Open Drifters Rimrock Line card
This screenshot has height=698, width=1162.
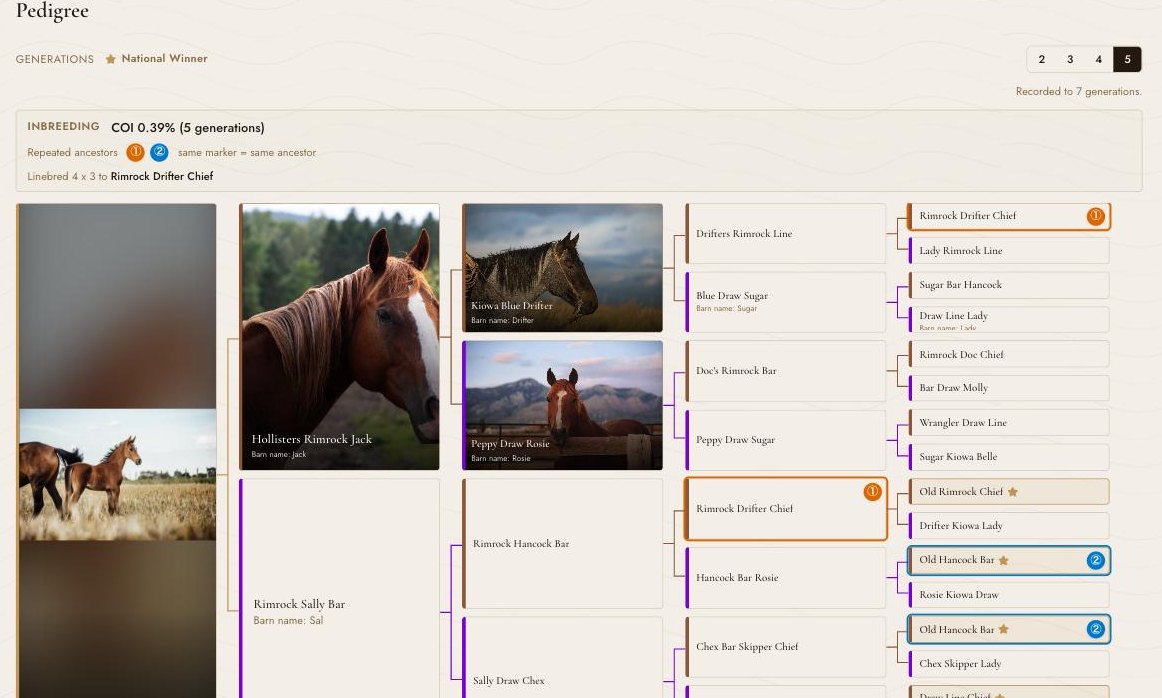(x=786, y=233)
